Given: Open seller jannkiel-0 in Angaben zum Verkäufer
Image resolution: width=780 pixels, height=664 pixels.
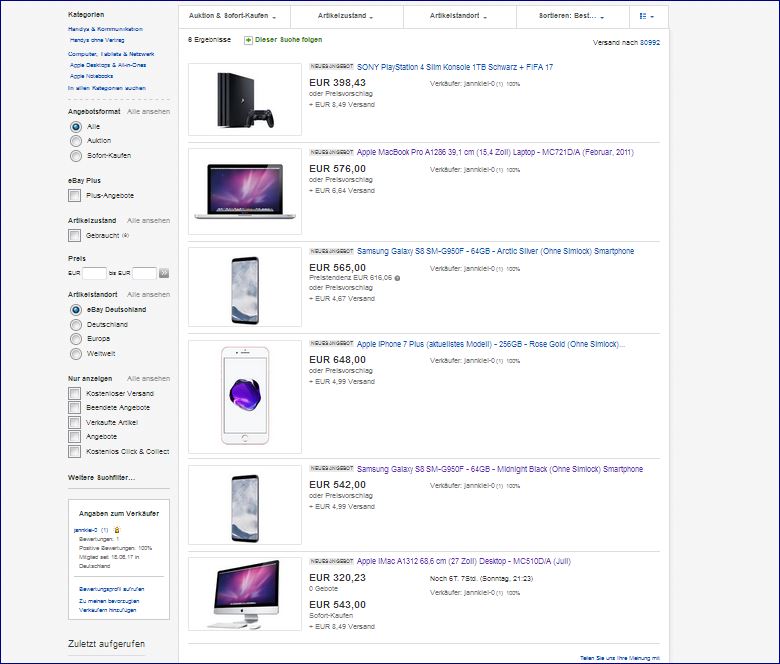Looking at the screenshot, I should (x=86, y=530).
